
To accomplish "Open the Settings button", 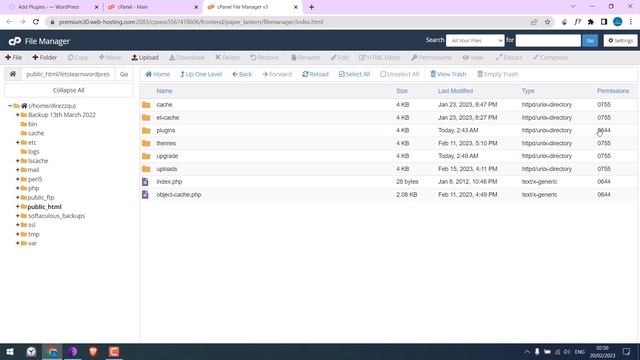I will (620, 40).
